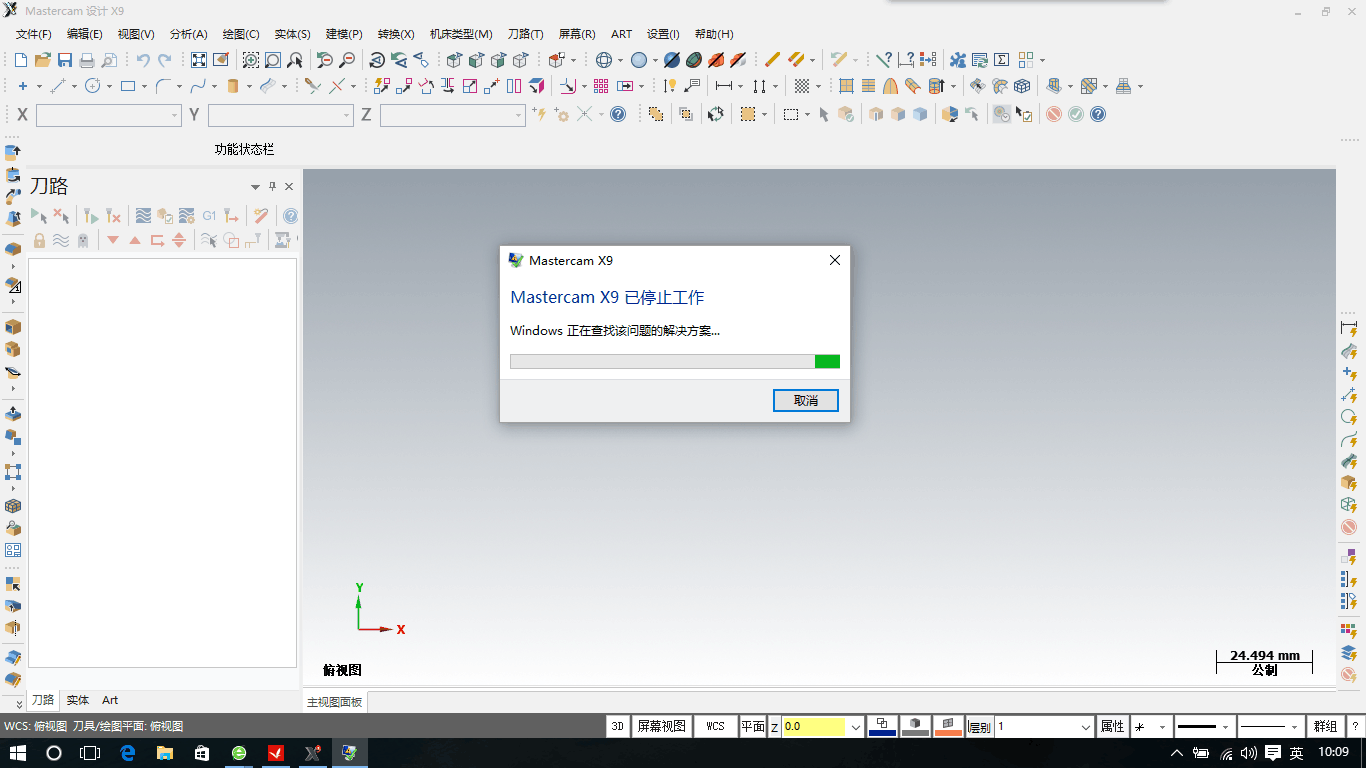Pin the Toolpaths panel with the pushpin

pyautogui.click(x=272, y=186)
